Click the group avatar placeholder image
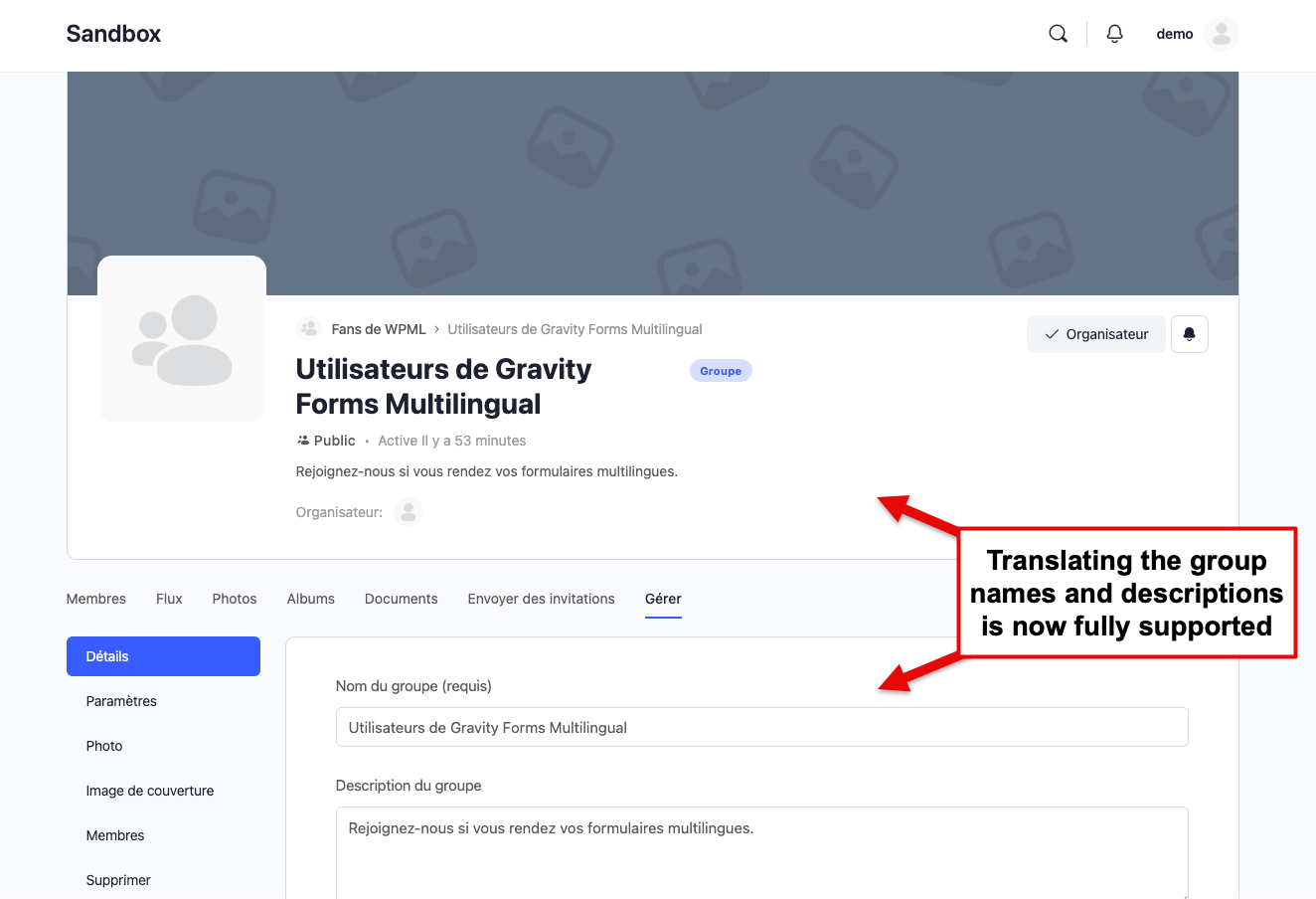The height and width of the screenshot is (899, 1316). pyautogui.click(x=182, y=339)
